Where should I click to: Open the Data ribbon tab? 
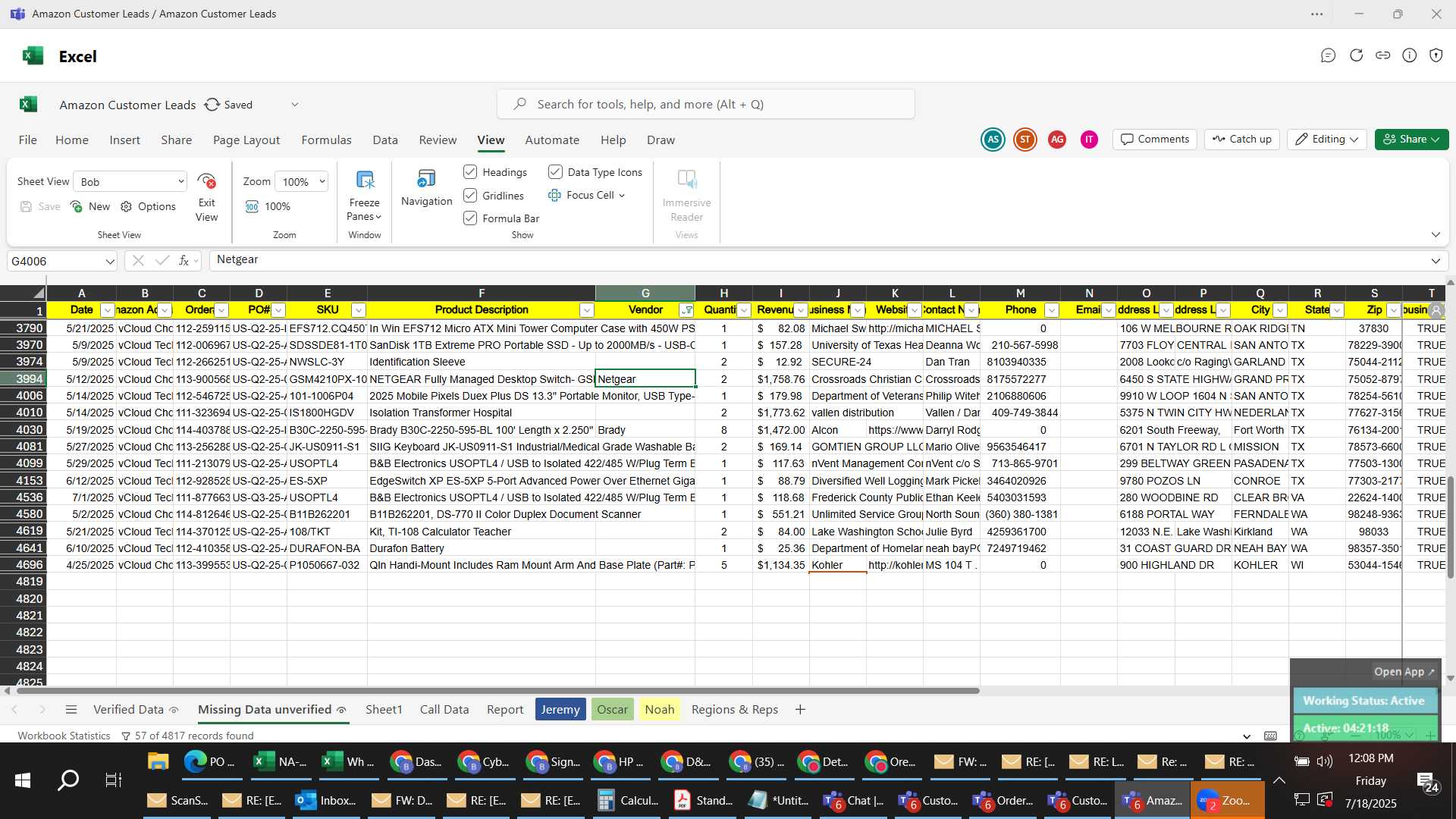385,140
